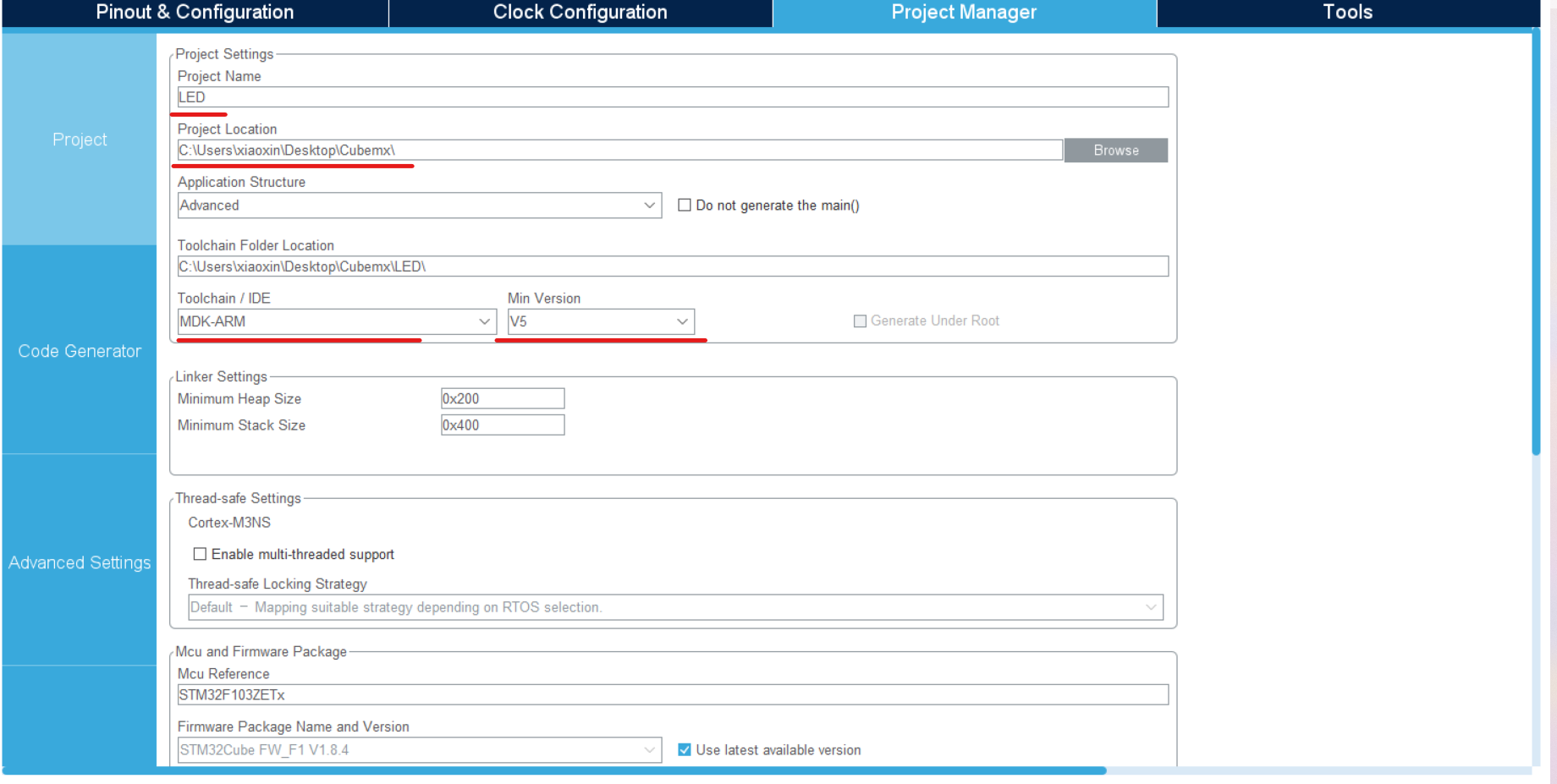
Task: Click the Browse button for project location
Action: coord(1116,151)
